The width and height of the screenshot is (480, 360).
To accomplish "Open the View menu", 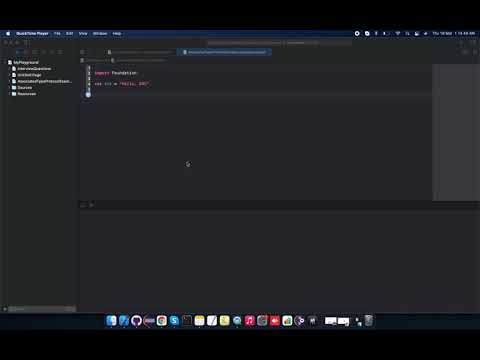I will (x=83, y=34).
